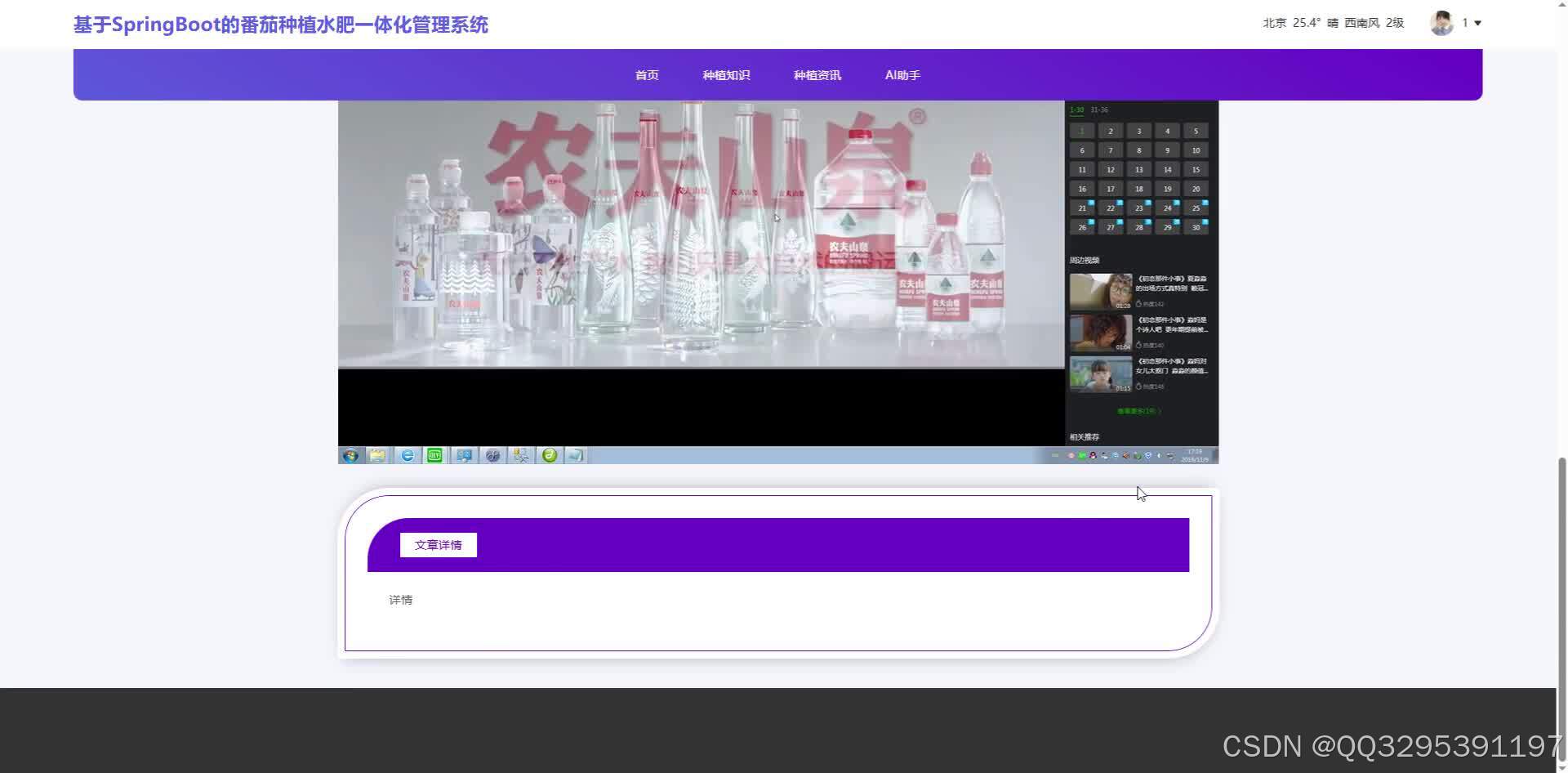Click the user avatar in the header
This screenshot has height=773, width=1568.
coord(1442,23)
